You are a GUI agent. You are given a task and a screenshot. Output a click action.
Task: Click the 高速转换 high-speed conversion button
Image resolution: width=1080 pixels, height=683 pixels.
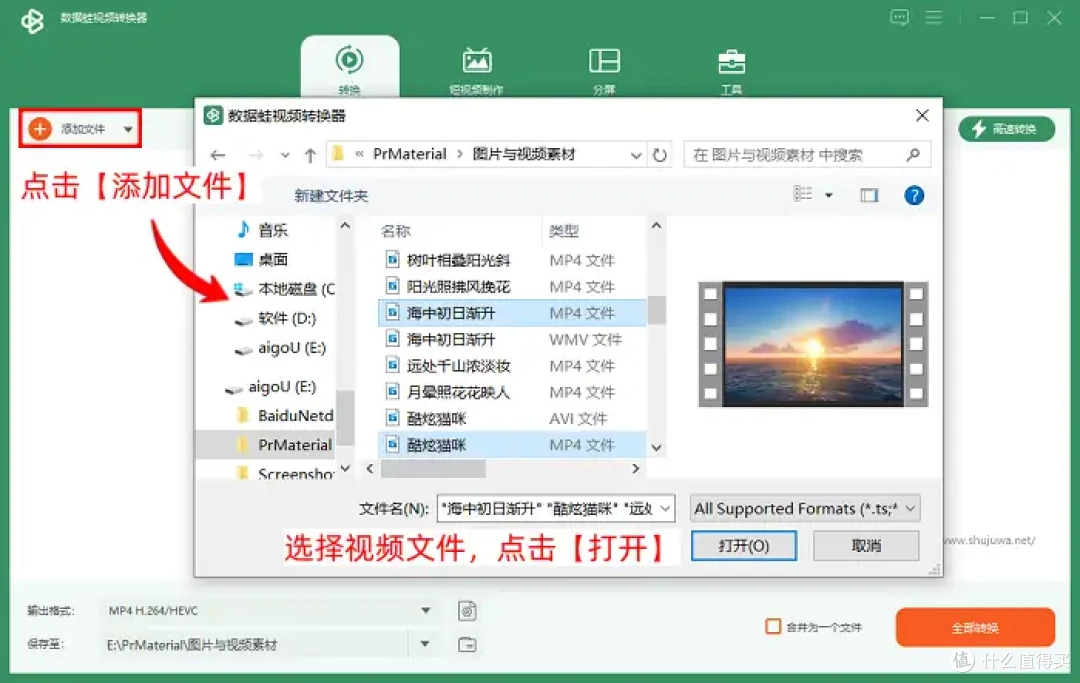coord(1006,129)
